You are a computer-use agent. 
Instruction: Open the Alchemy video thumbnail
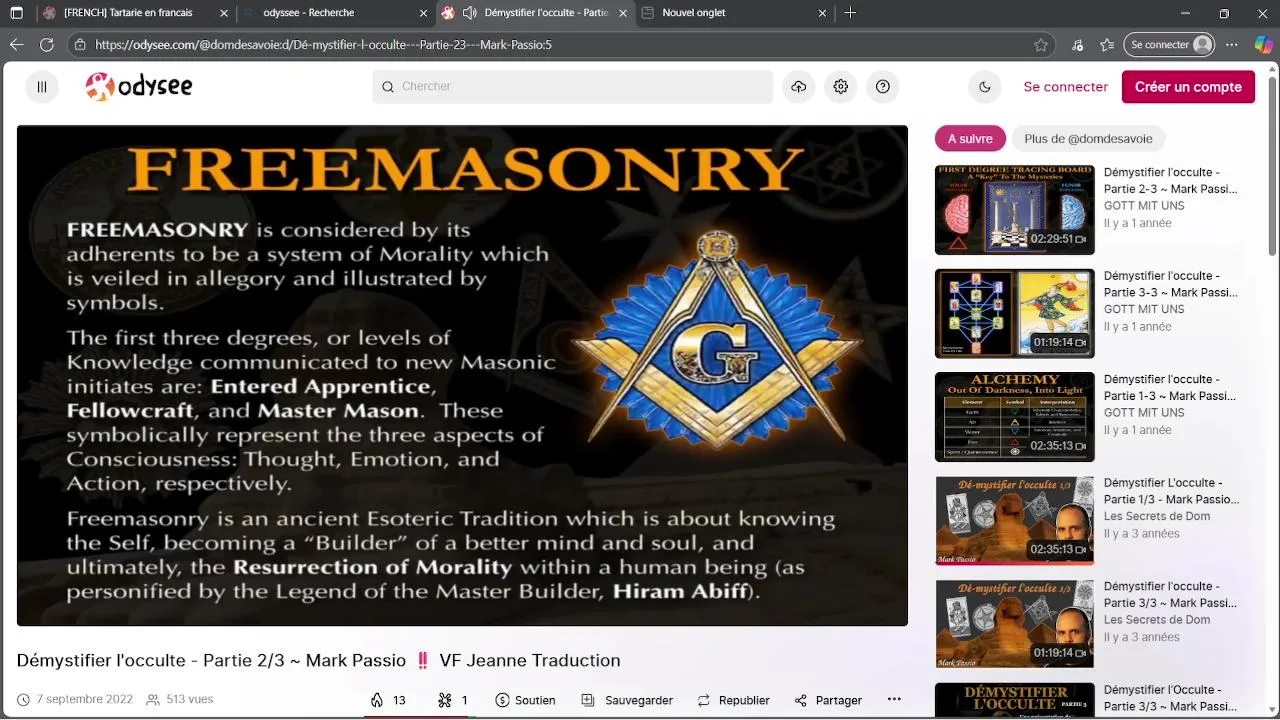pos(1014,417)
